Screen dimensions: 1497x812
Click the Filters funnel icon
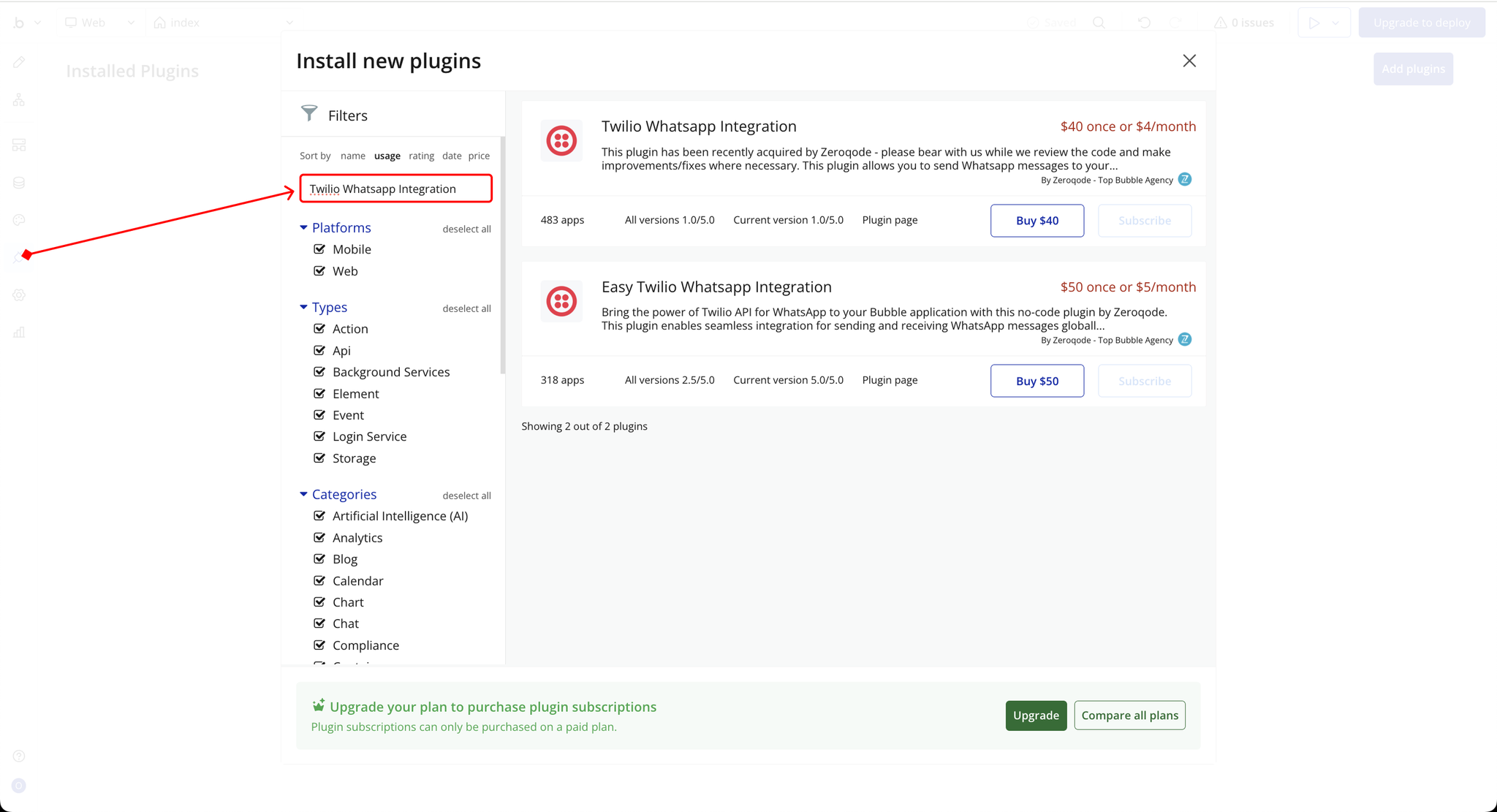coord(309,113)
